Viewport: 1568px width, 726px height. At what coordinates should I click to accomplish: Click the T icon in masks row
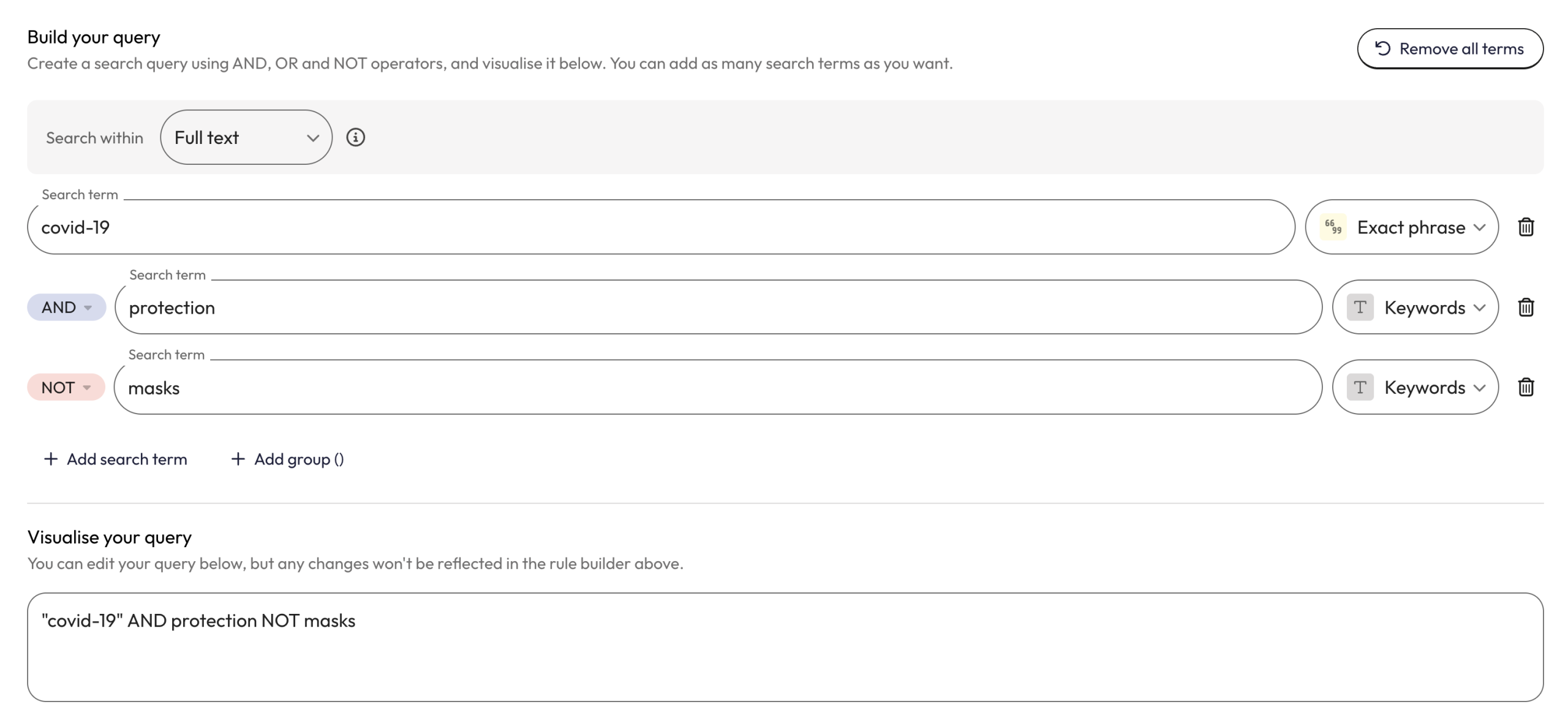click(1360, 387)
